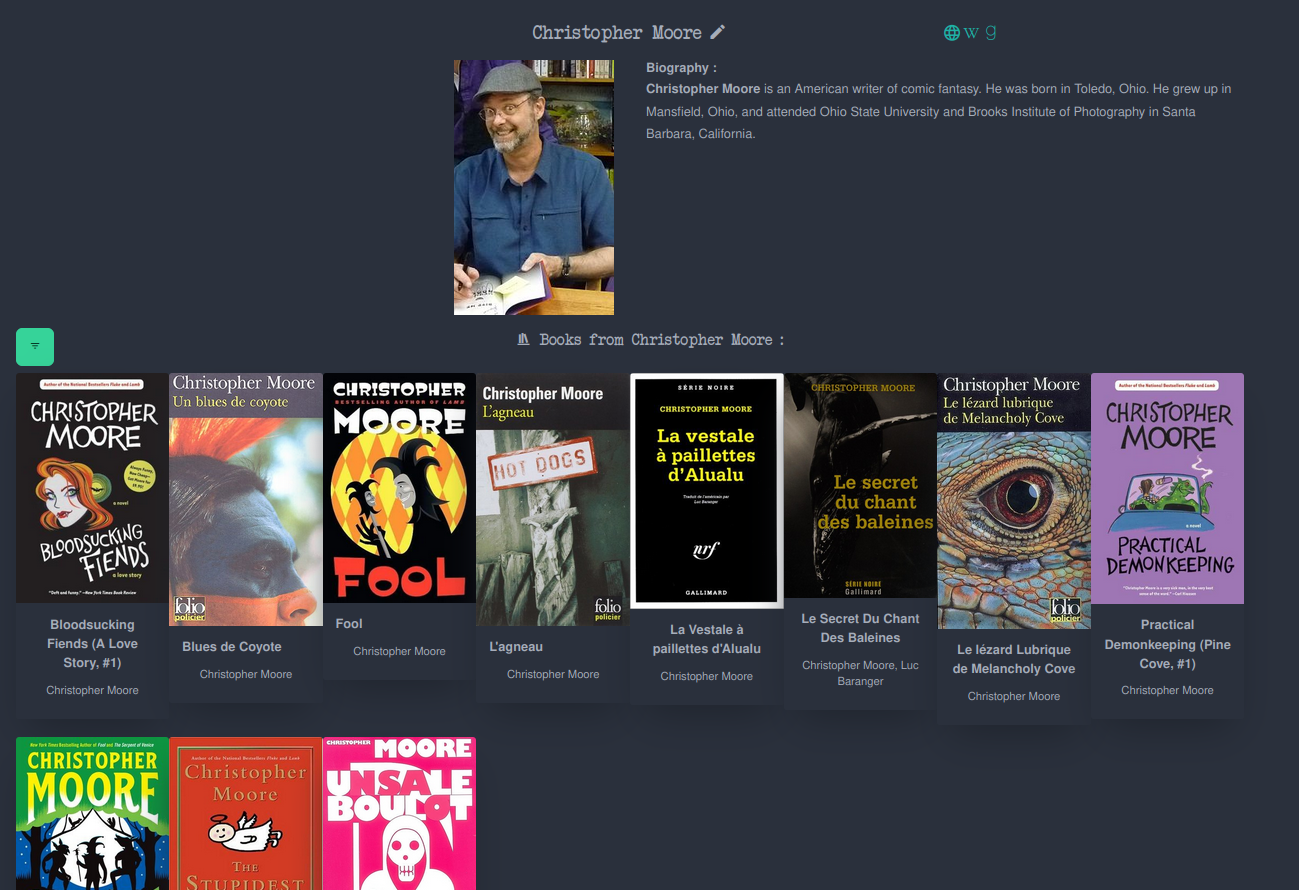Click title 'La Vestale à paillettes d'Alualu'
The image size is (1299, 890).
coord(707,639)
